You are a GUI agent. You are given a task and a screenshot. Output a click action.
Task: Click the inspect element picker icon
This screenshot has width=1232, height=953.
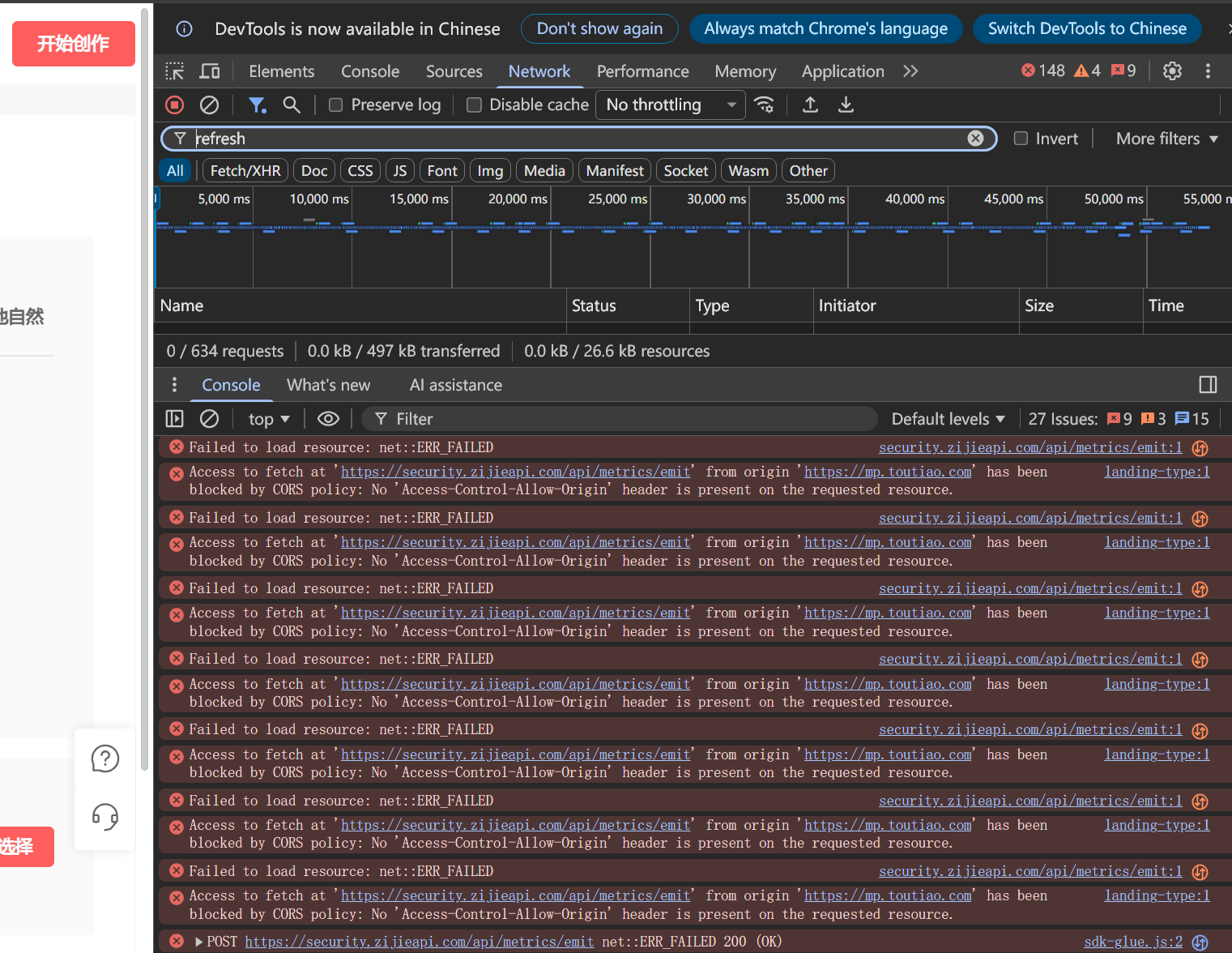click(x=175, y=71)
